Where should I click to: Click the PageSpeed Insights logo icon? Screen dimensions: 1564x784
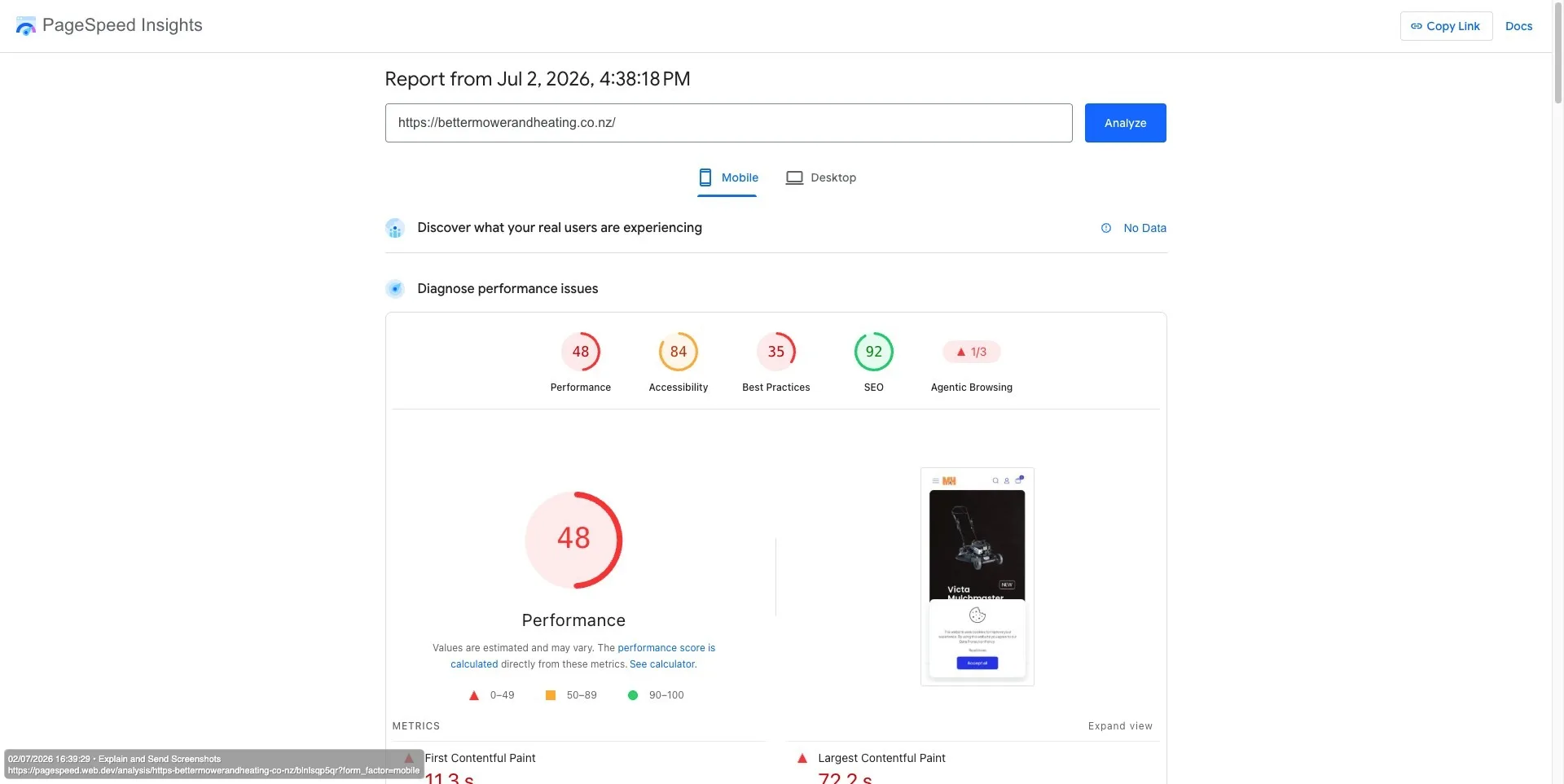[x=26, y=26]
